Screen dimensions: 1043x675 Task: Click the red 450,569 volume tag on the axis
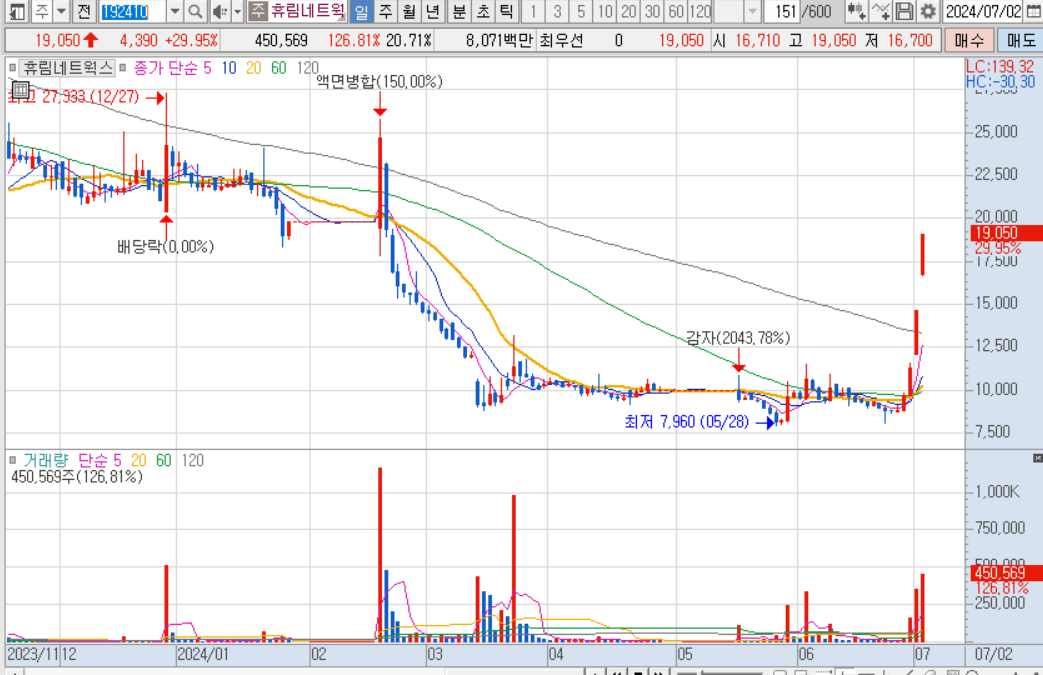click(1006, 573)
